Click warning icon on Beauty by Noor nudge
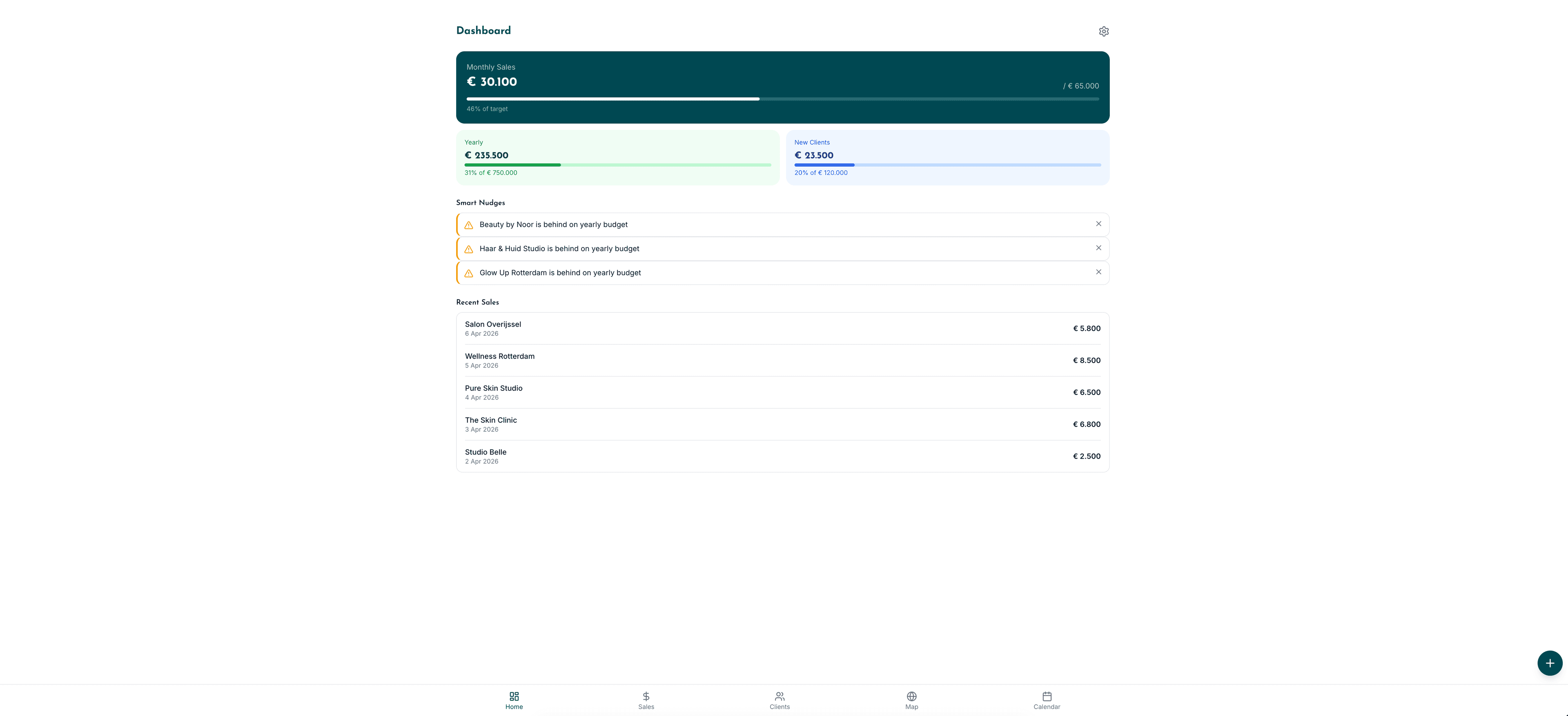Viewport: 1568px width, 716px height. tap(469, 225)
